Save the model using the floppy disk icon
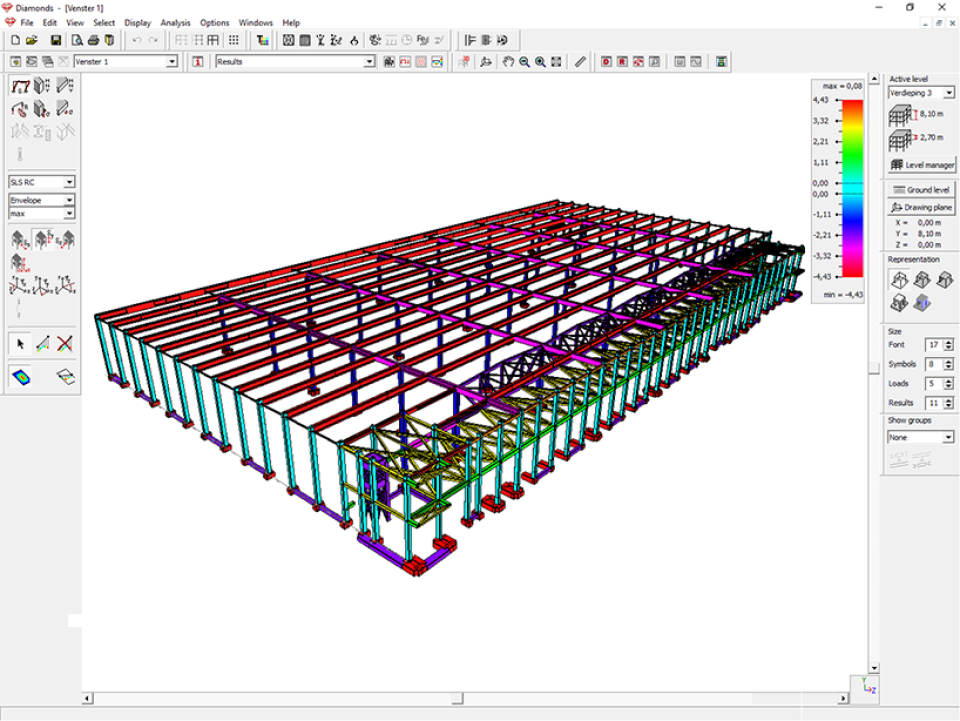Image resolution: width=960 pixels, height=721 pixels. click(x=56, y=40)
